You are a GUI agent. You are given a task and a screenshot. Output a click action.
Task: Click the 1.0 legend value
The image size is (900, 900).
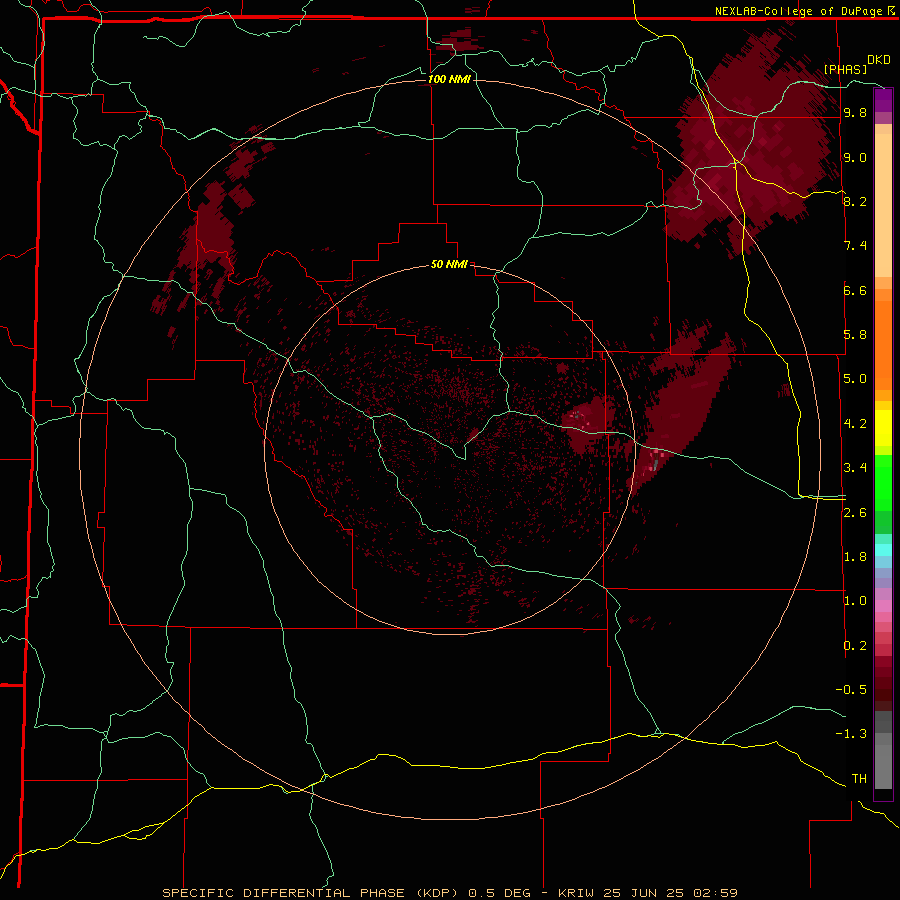coord(855,601)
